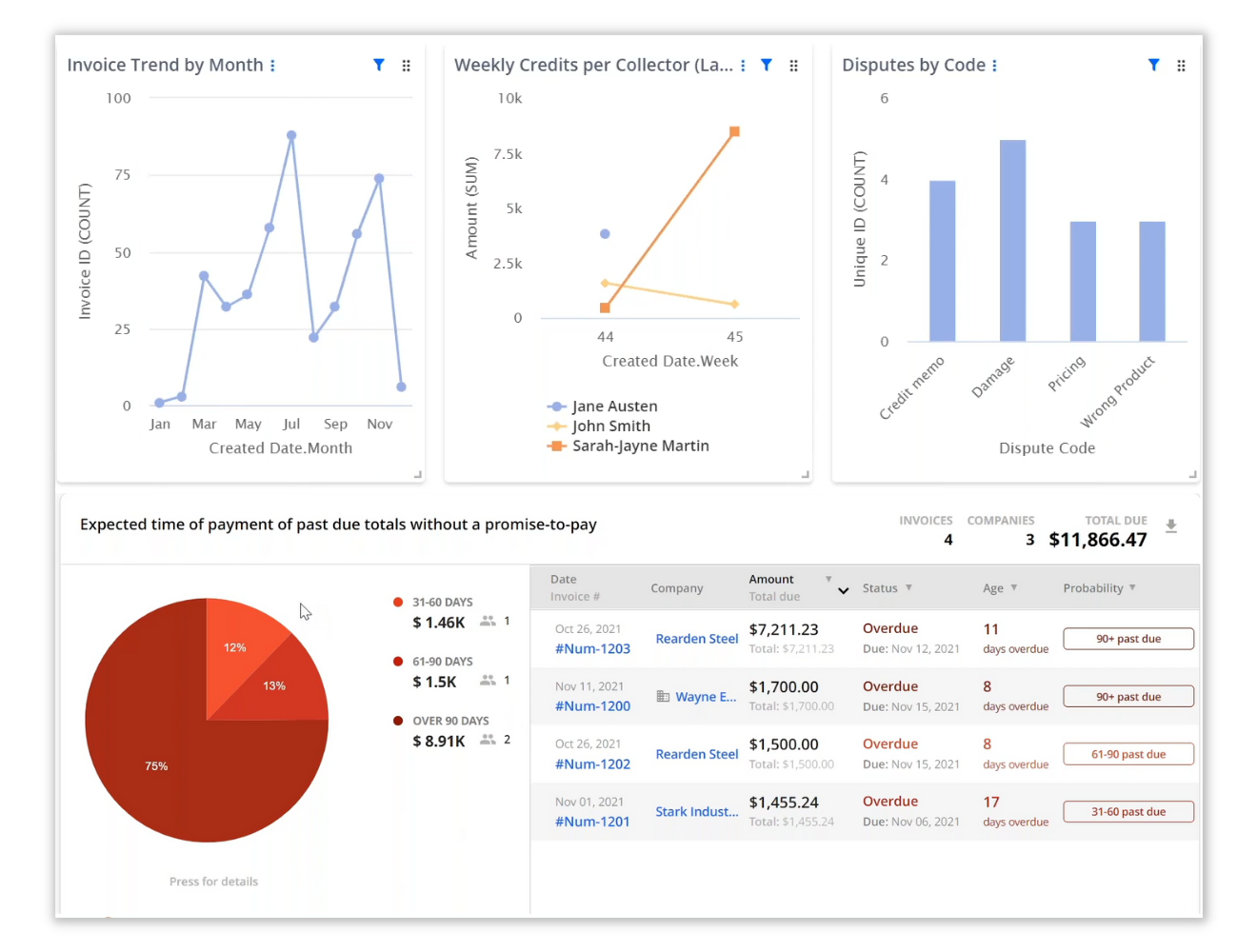The height and width of the screenshot is (952, 1257).
Task: Download the past due invoice data
Action: pyautogui.click(x=1171, y=525)
